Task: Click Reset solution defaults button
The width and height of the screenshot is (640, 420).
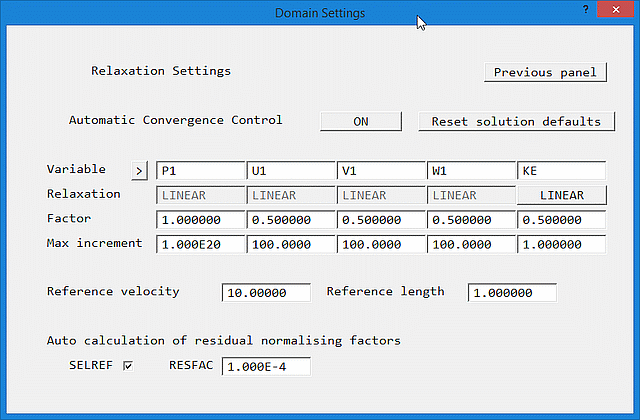Action: pos(515,121)
